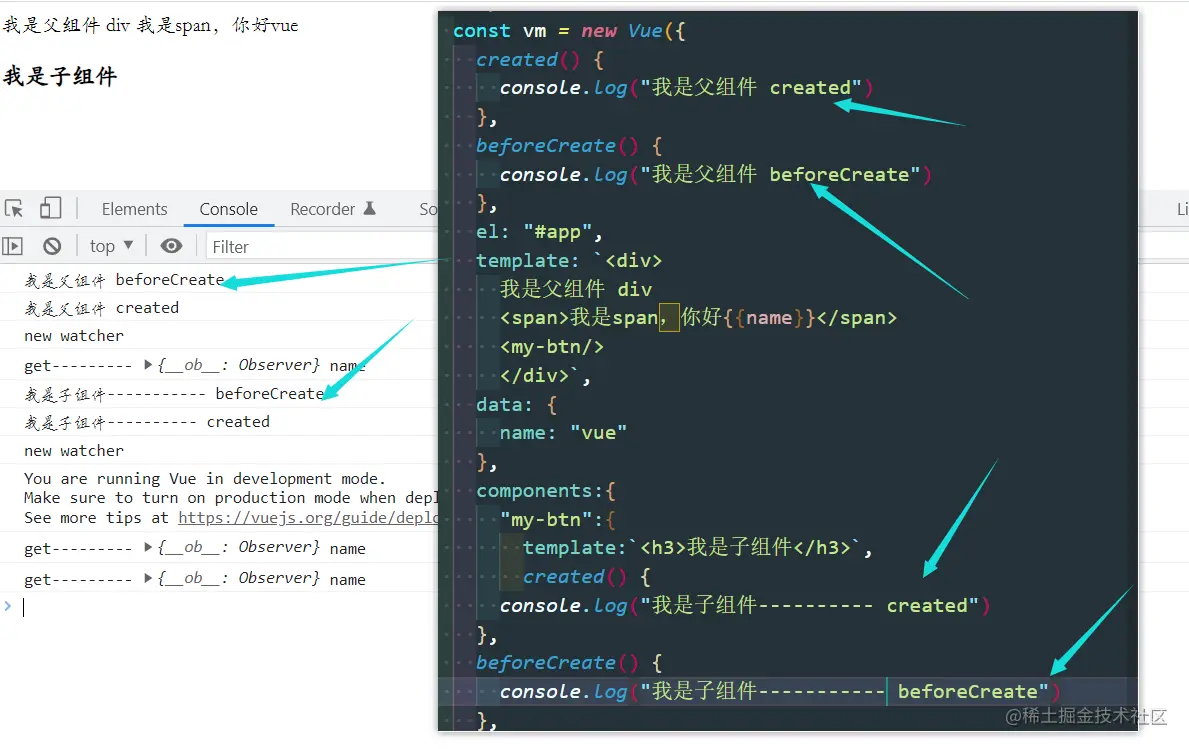
Task: Open the vuejs.org deployment guide link
Action: 308,518
